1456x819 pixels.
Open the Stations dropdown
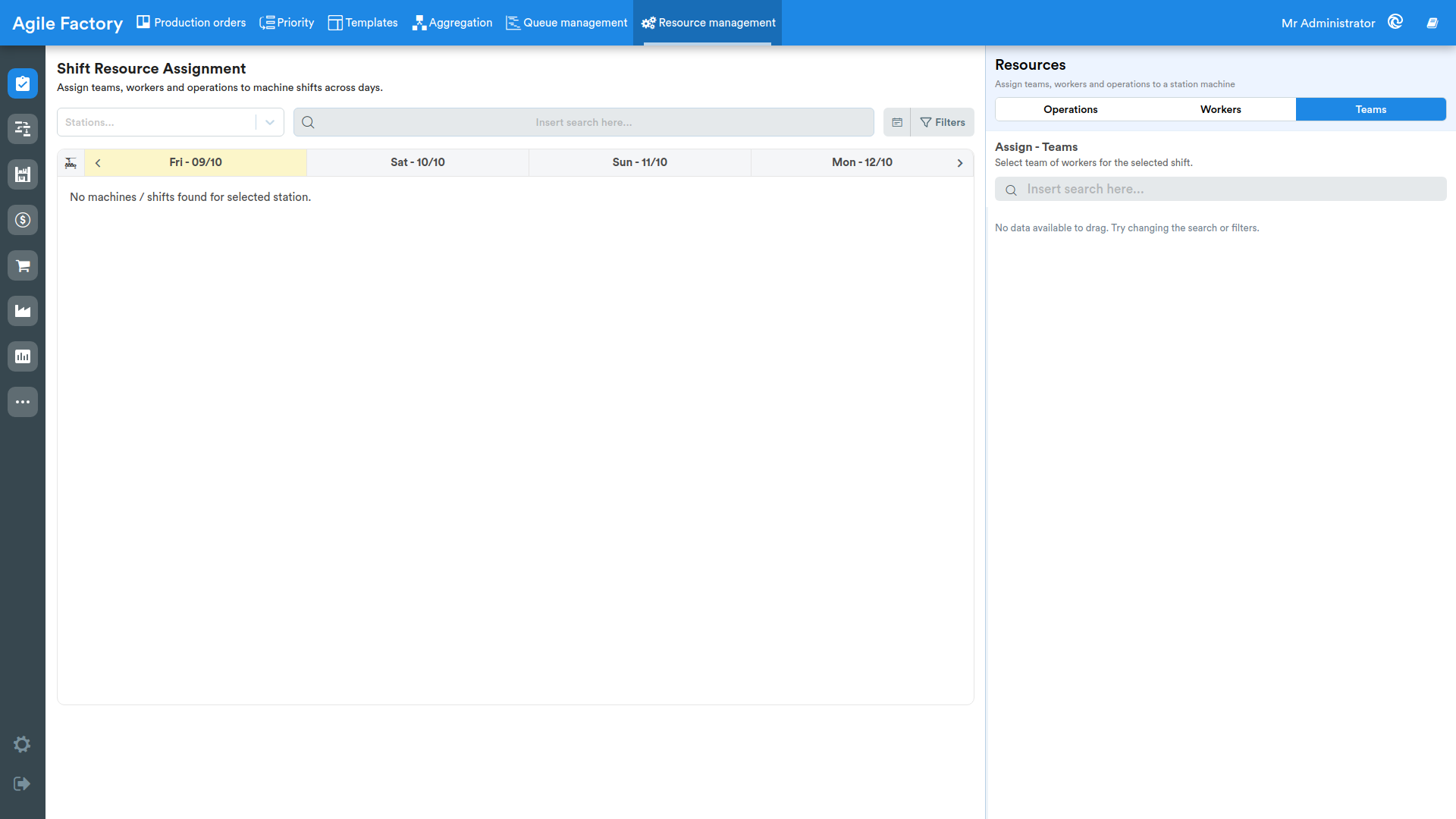(x=171, y=122)
